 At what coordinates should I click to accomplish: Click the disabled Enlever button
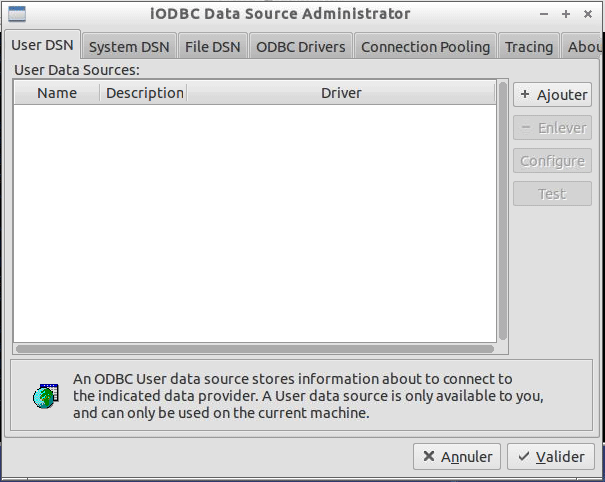click(552, 128)
